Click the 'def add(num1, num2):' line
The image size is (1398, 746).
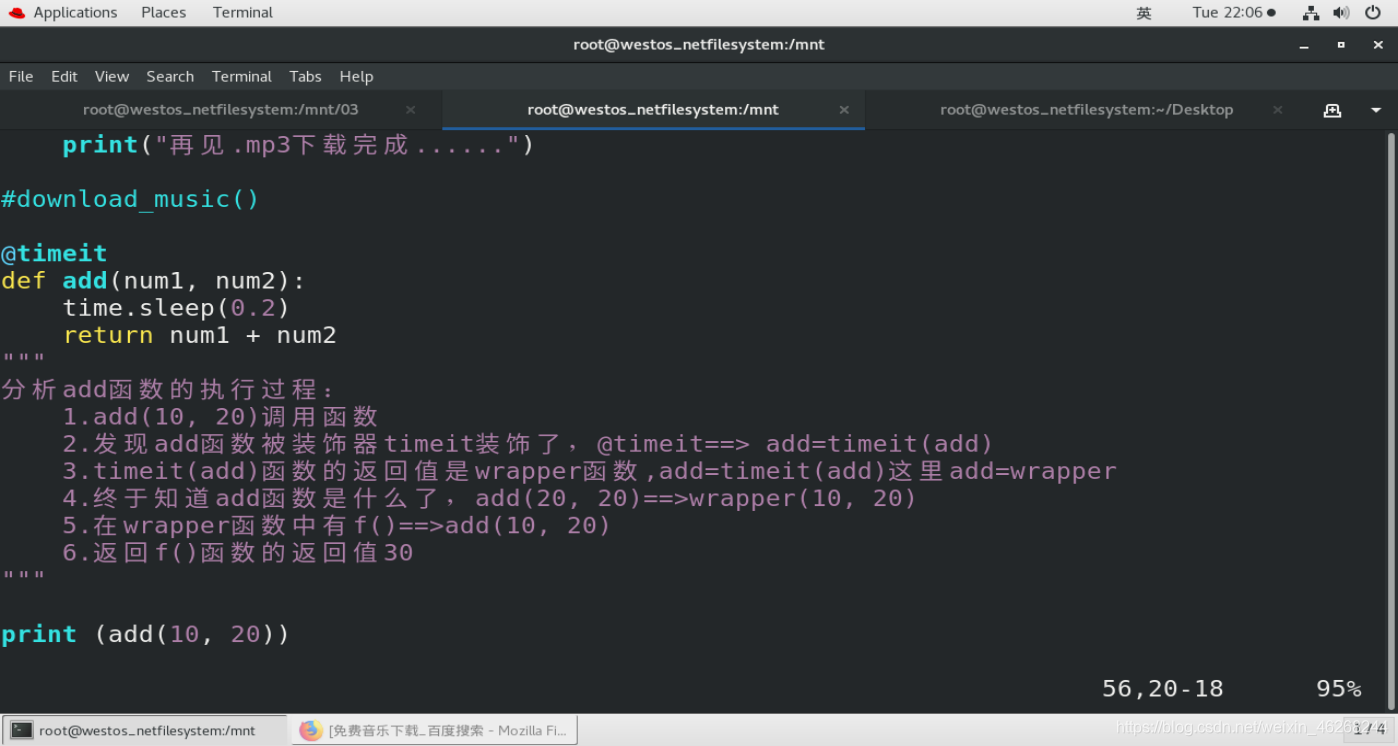click(x=153, y=281)
